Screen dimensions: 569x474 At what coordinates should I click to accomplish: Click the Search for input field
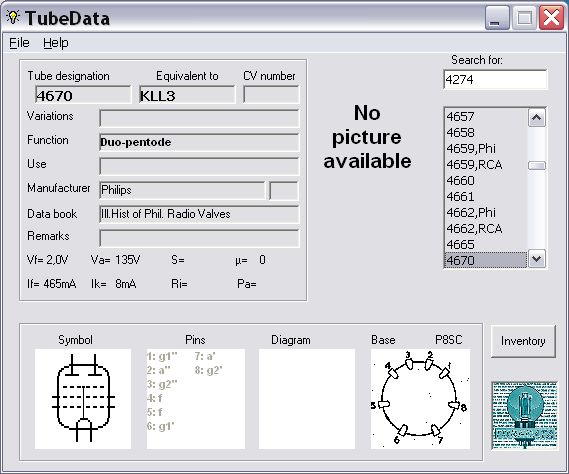tap(495, 79)
